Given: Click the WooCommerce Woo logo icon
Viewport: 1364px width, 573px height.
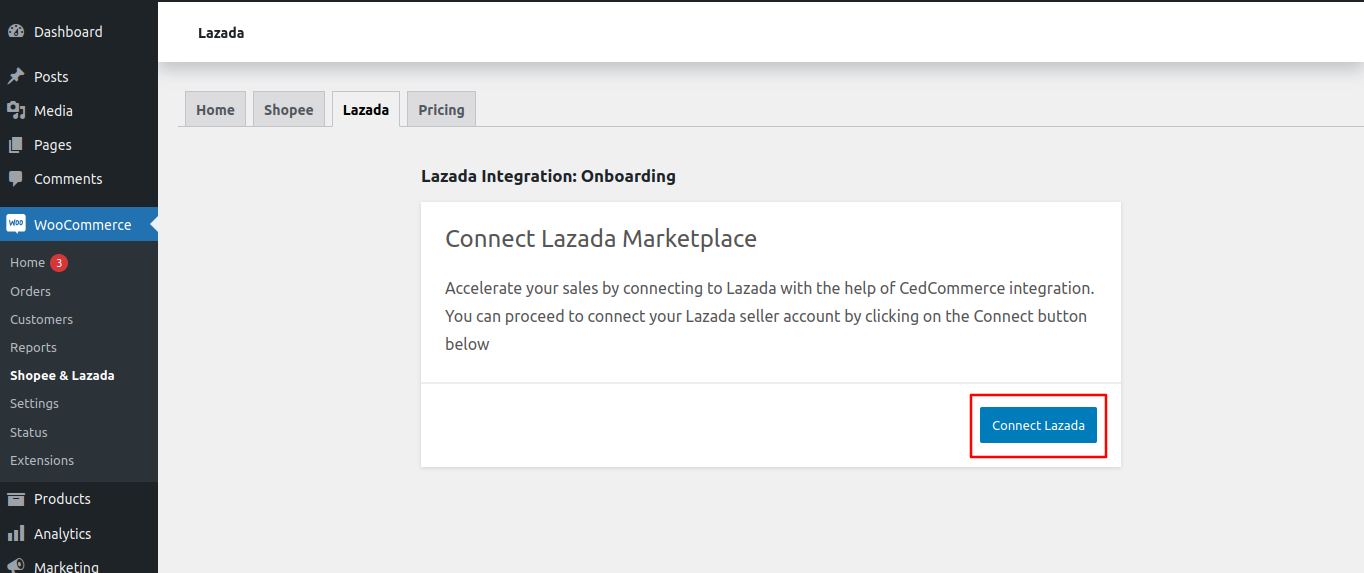Looking at the screenshot, I should pyautogui.click(x=16, y=225).
